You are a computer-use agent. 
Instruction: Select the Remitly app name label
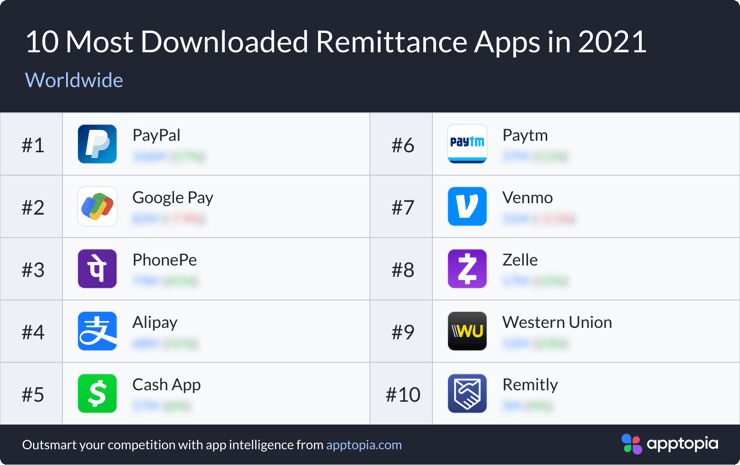(x=530, y=384)
